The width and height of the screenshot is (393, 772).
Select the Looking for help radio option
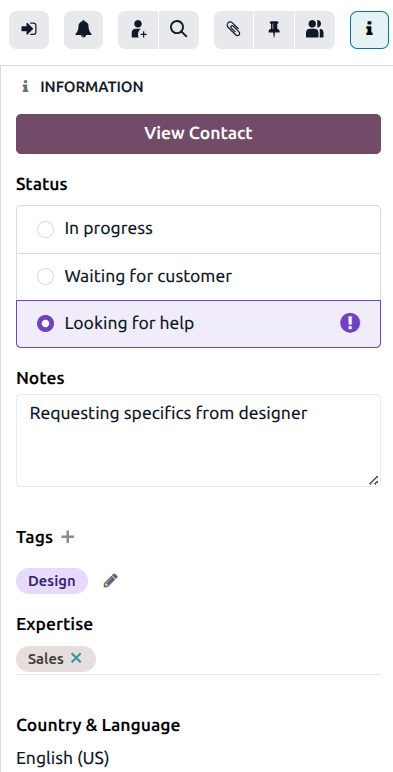(x=46, y=323)
